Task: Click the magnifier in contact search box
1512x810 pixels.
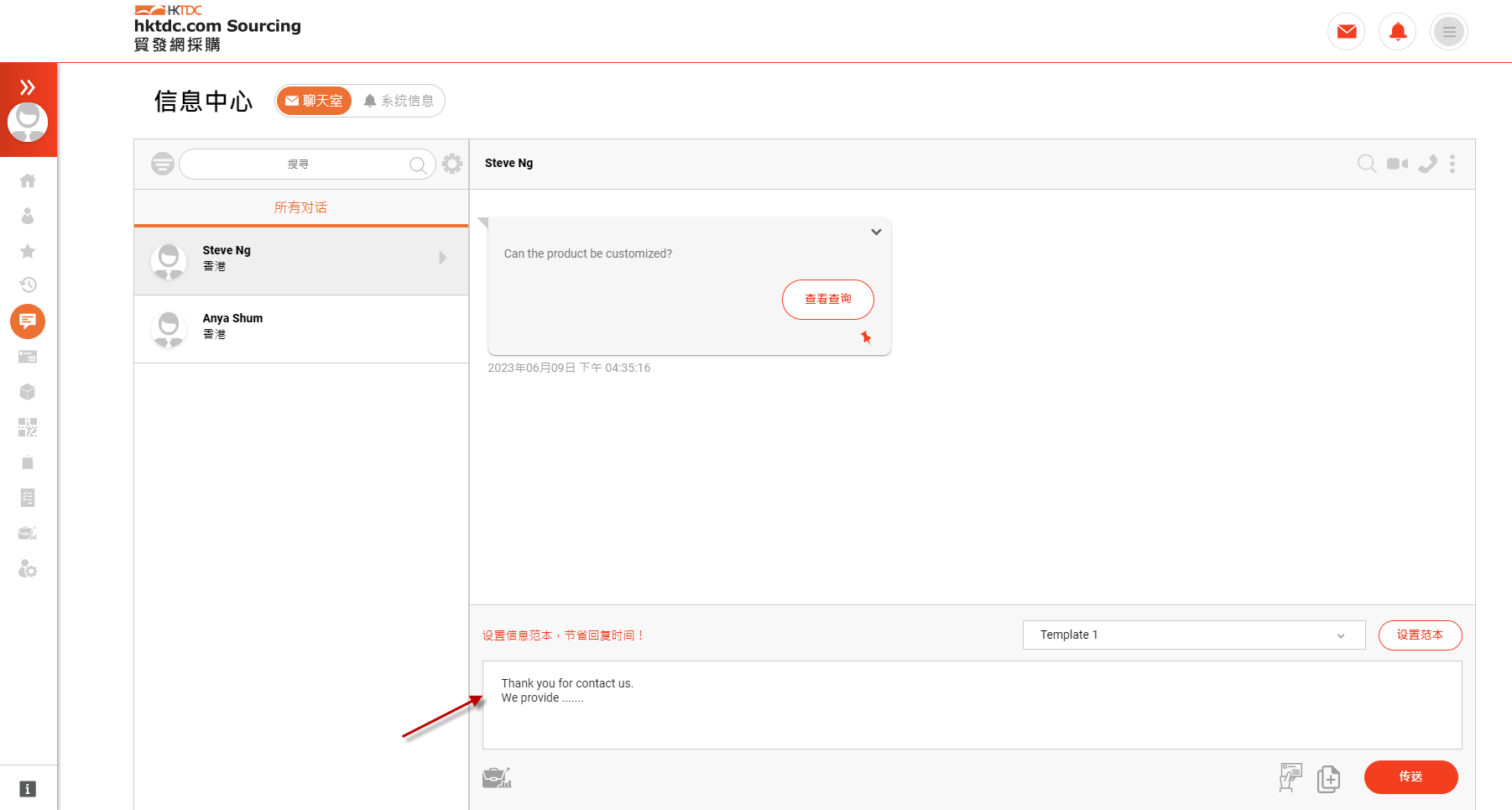Action: point(418,165)
